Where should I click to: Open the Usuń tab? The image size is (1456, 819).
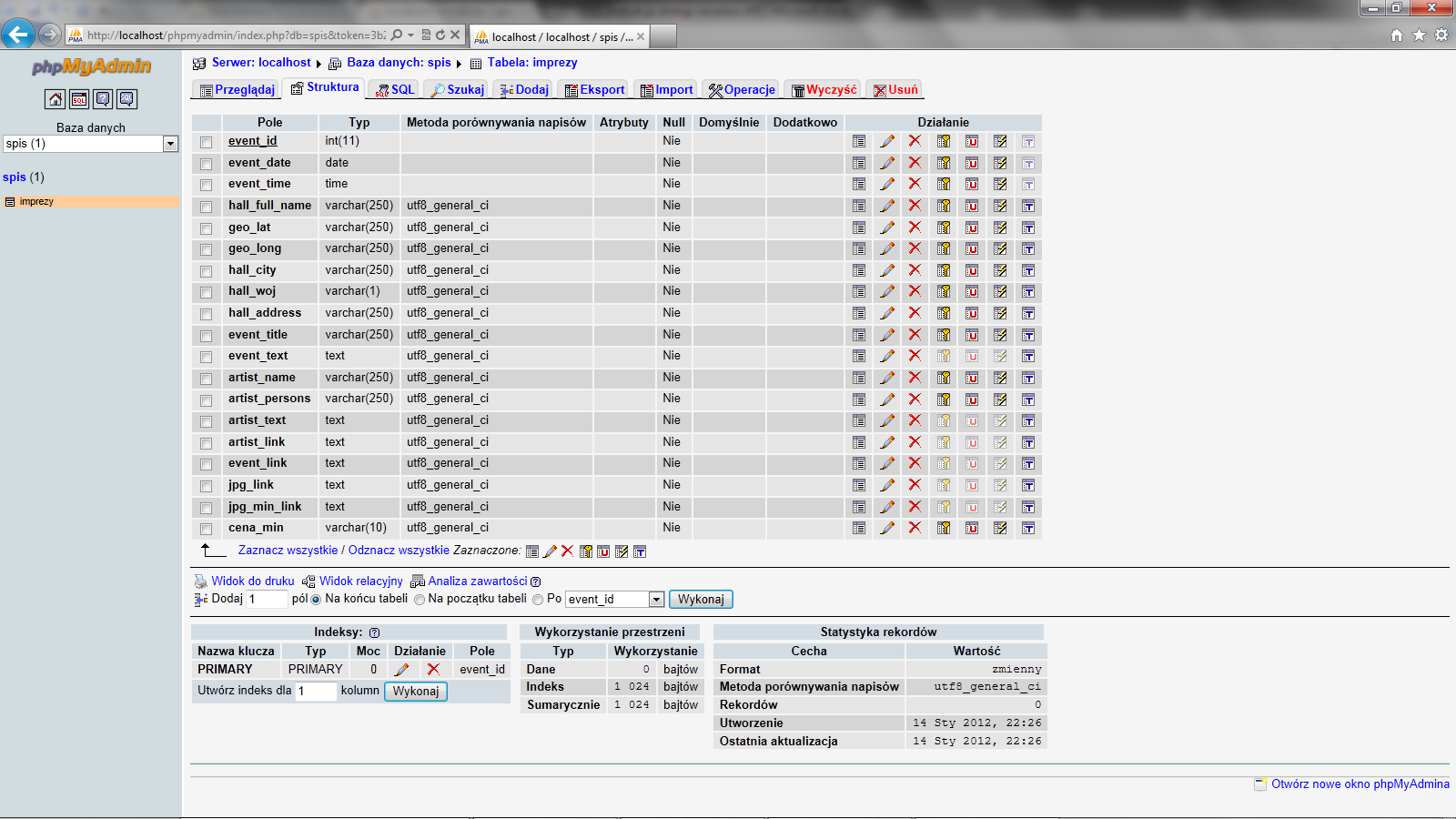point(895,90)
